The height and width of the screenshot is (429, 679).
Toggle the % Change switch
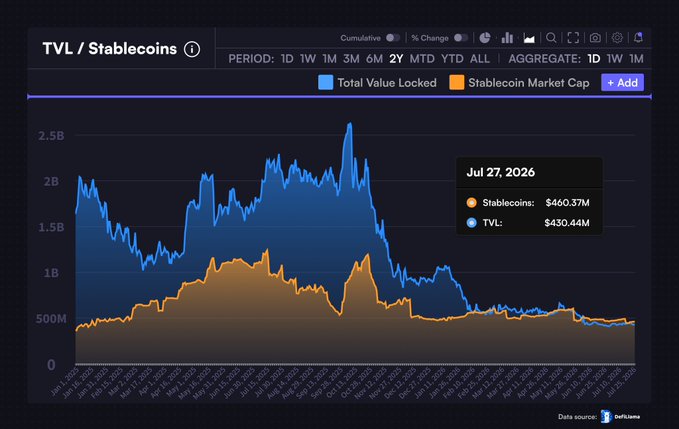[x=461, y=38]
